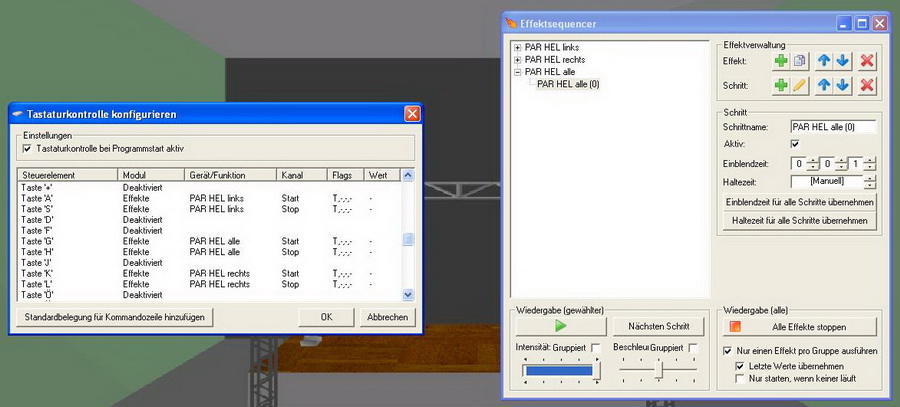Viewport: 900px width, 407px height.
Task: Expand the 'PAR HEL rechts' tree node
Action: pyautogui.click(x=517, y=59)
